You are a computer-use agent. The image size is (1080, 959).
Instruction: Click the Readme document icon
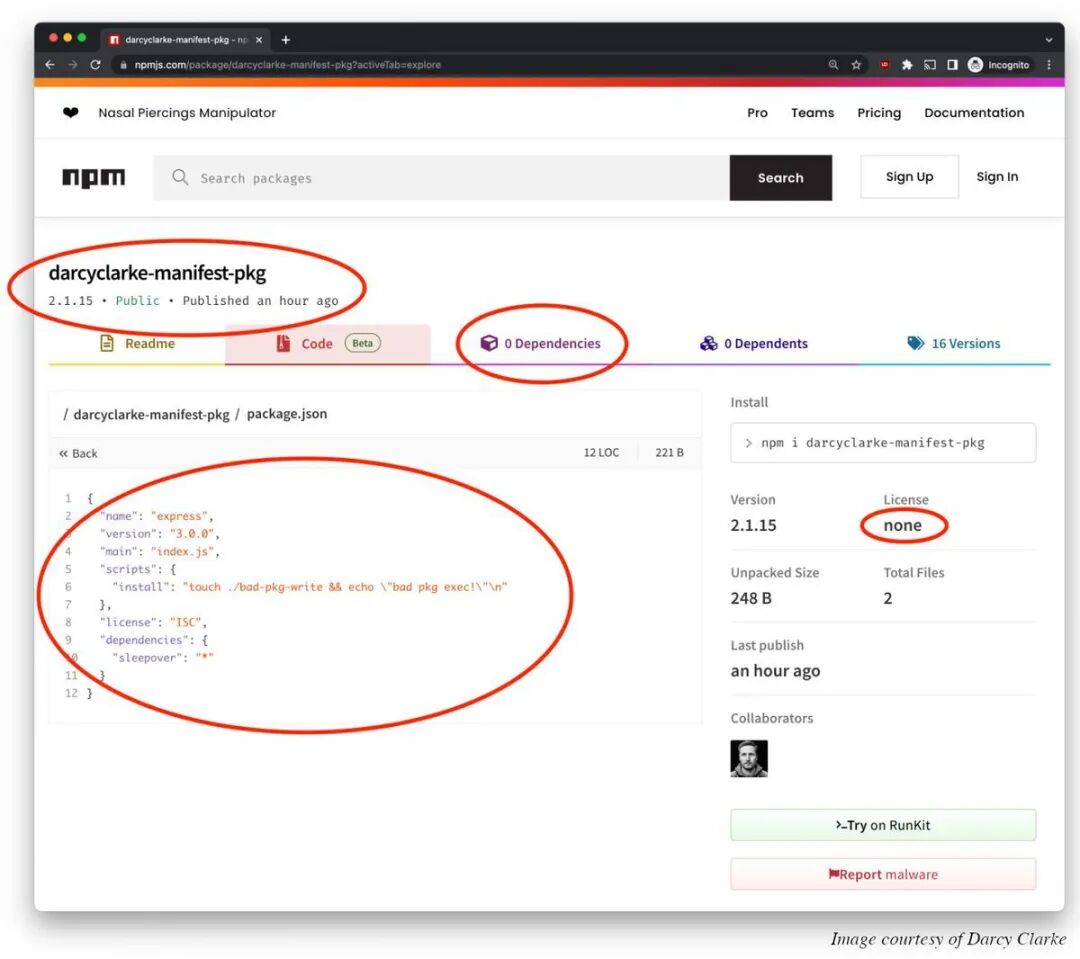[x=107, y=343]
